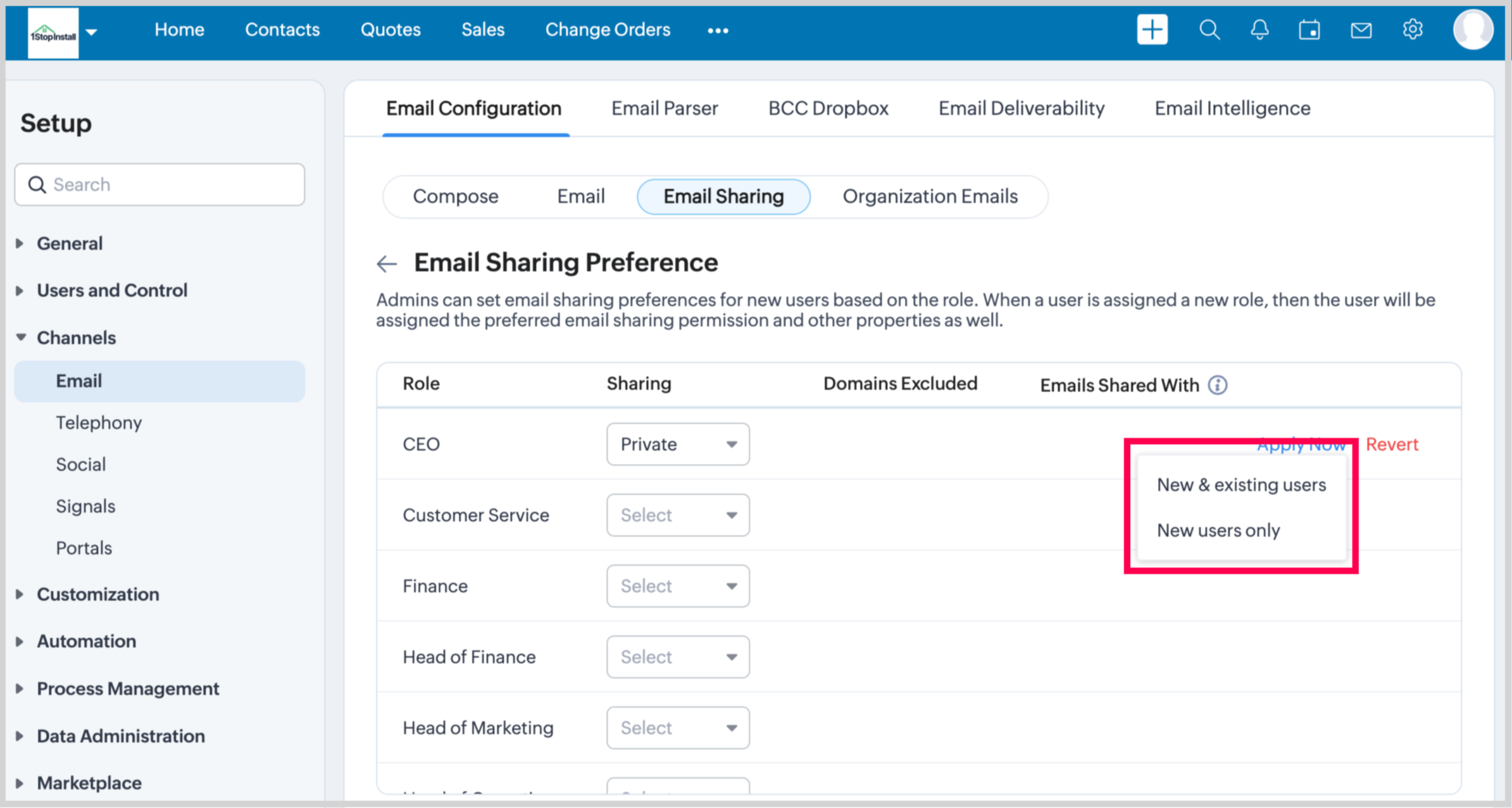Switch to the Email Parser tab
The height and width of the screenshot is (808, 1512).
664,108
